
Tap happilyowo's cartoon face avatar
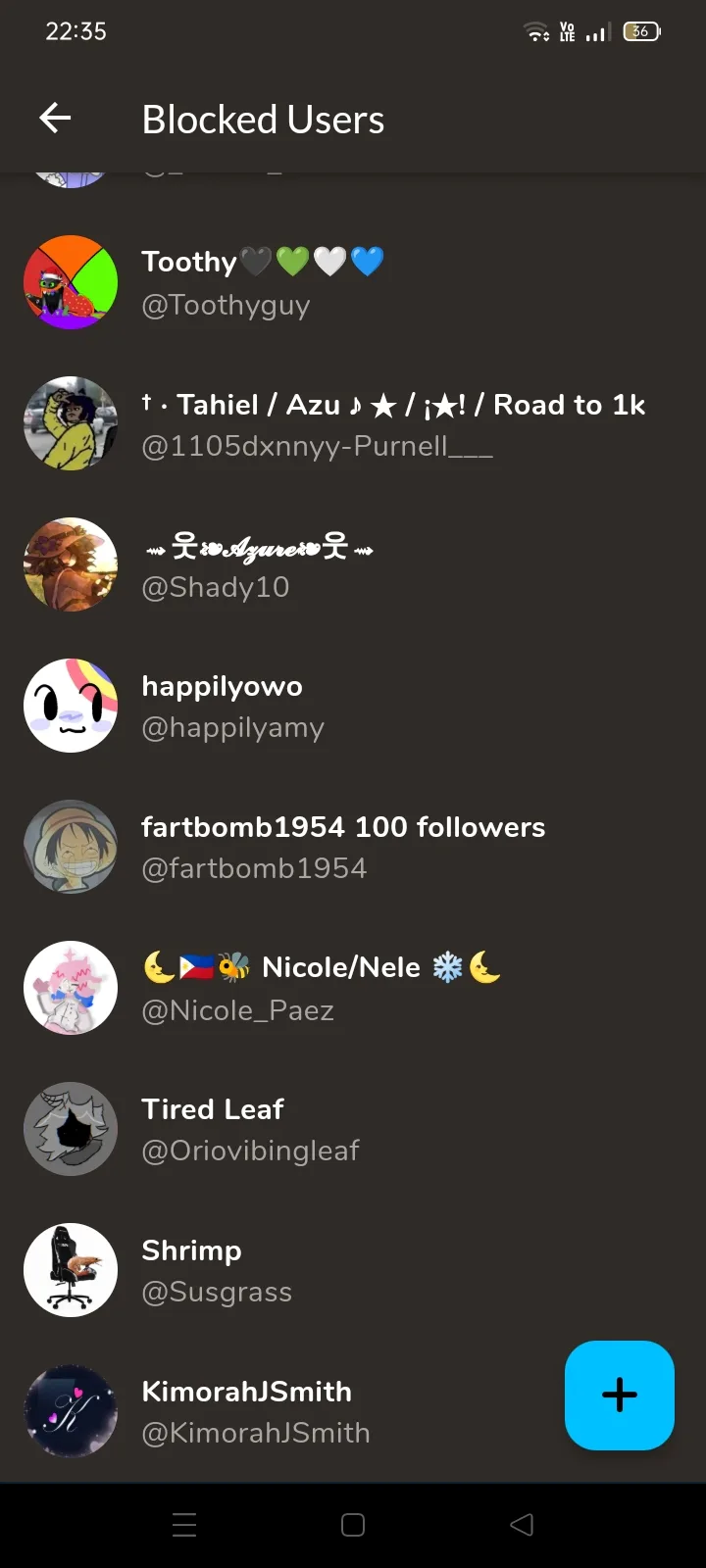click(71, 706)
